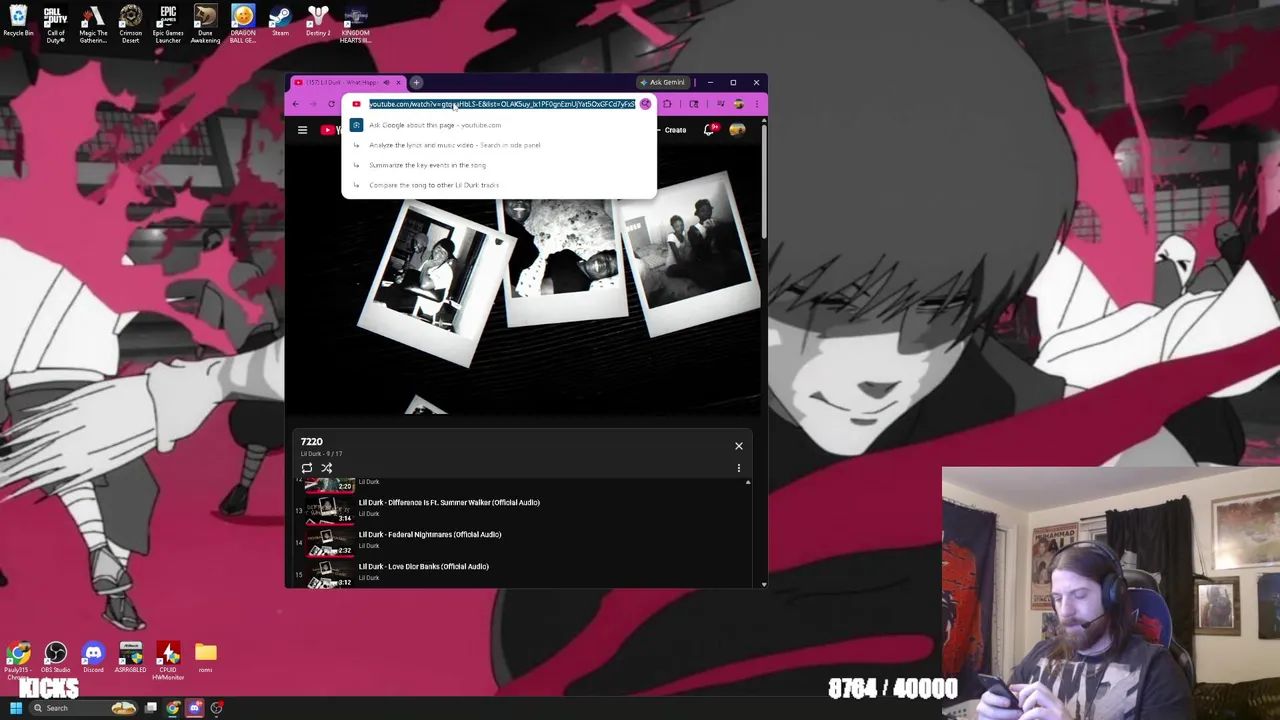Open Chrome media controls icon
1280x720 pixels.
point(720,104)
